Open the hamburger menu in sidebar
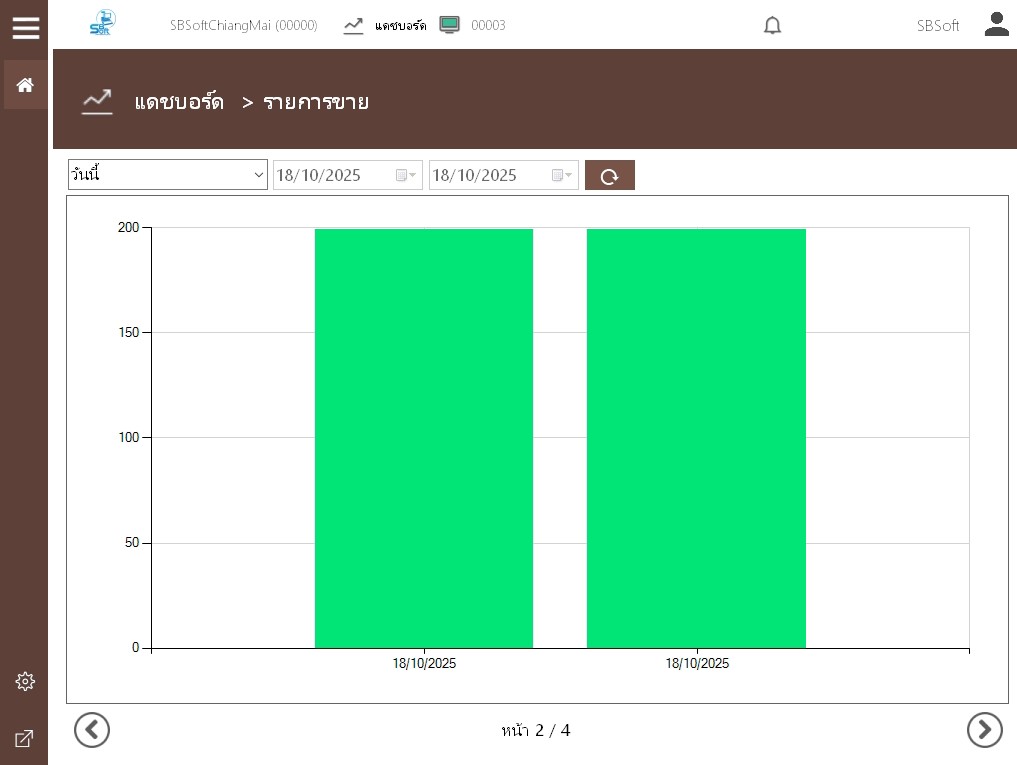The width and height of the screenshot is (1017, 765). pyautogui.click(x=25, y=27)
